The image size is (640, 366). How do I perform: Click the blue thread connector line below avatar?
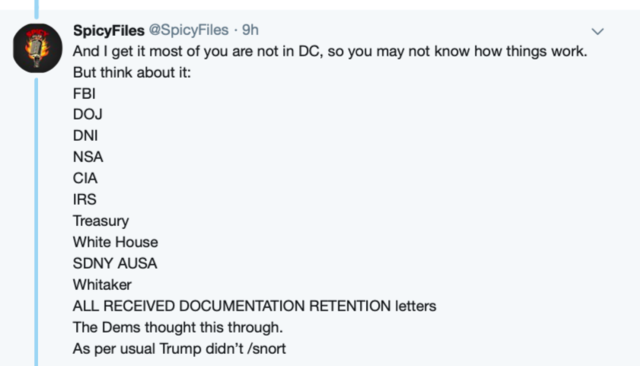36,222
